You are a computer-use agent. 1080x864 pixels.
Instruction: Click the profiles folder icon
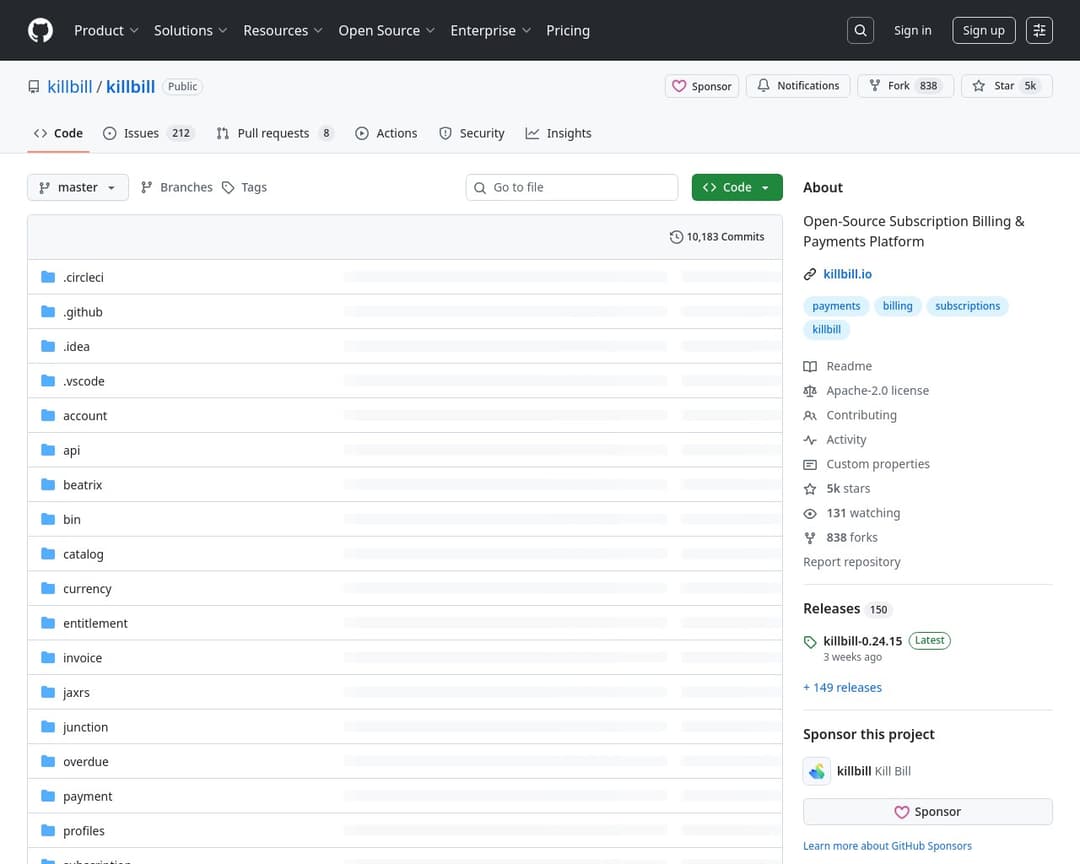48,830
